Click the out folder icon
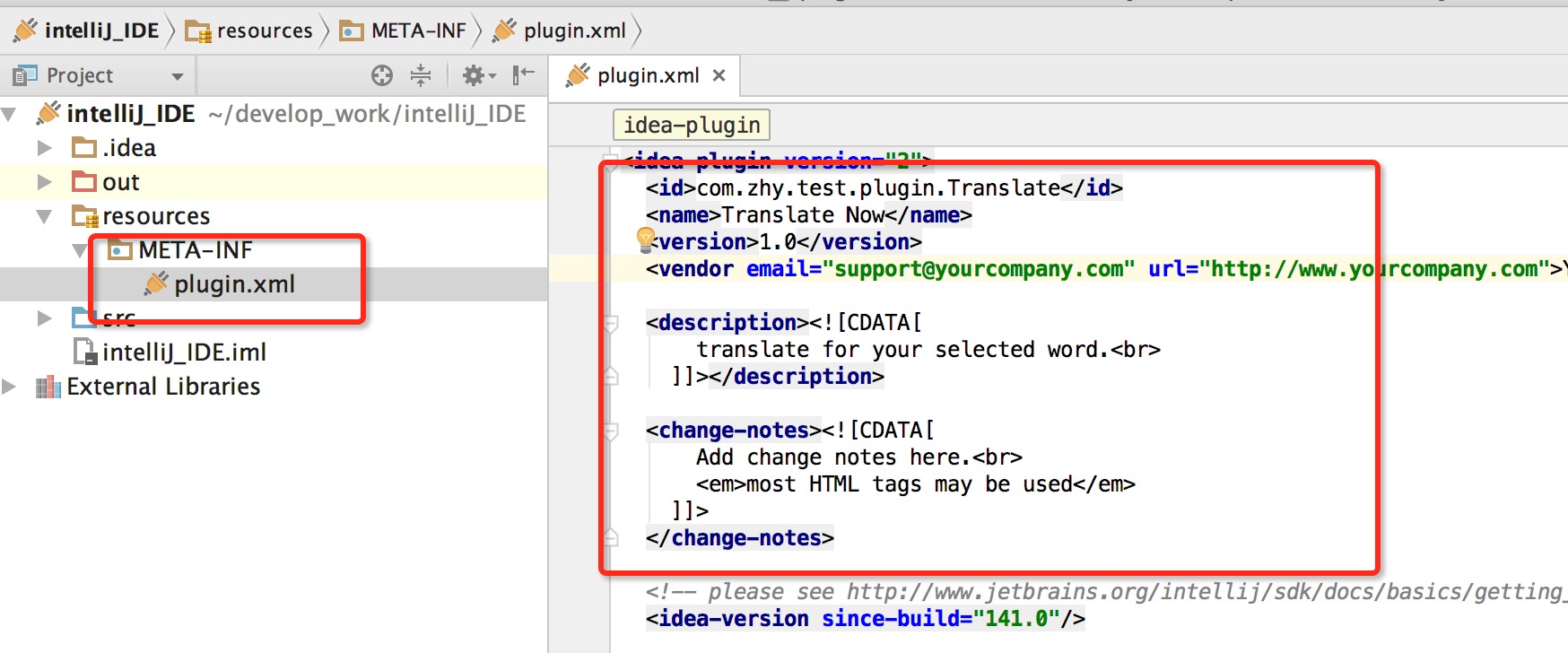The image size is (1568, 653). click(x=84, y=182)
